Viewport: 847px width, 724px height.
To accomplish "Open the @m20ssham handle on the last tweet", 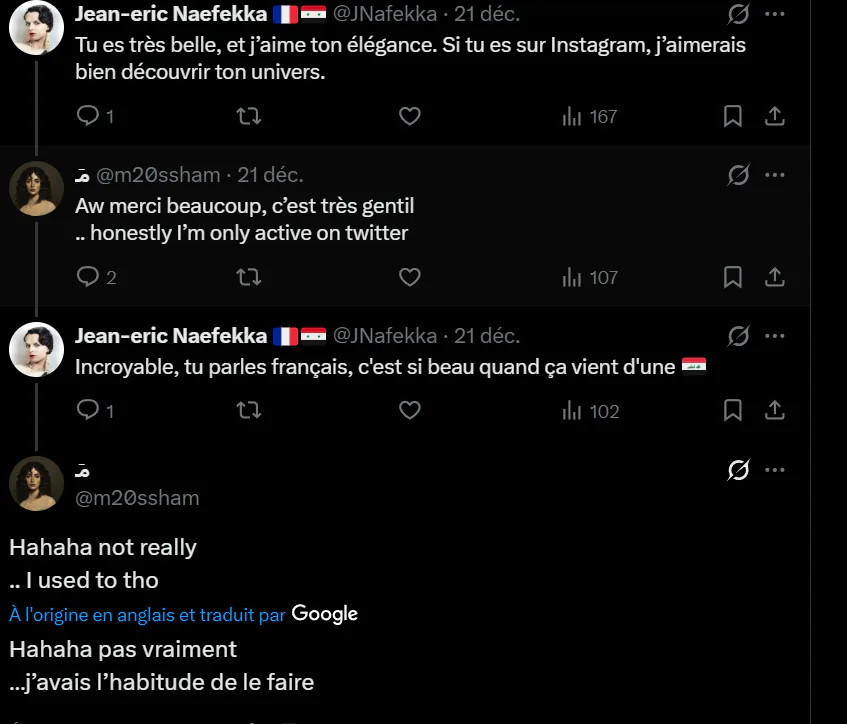I will [137, 498].
